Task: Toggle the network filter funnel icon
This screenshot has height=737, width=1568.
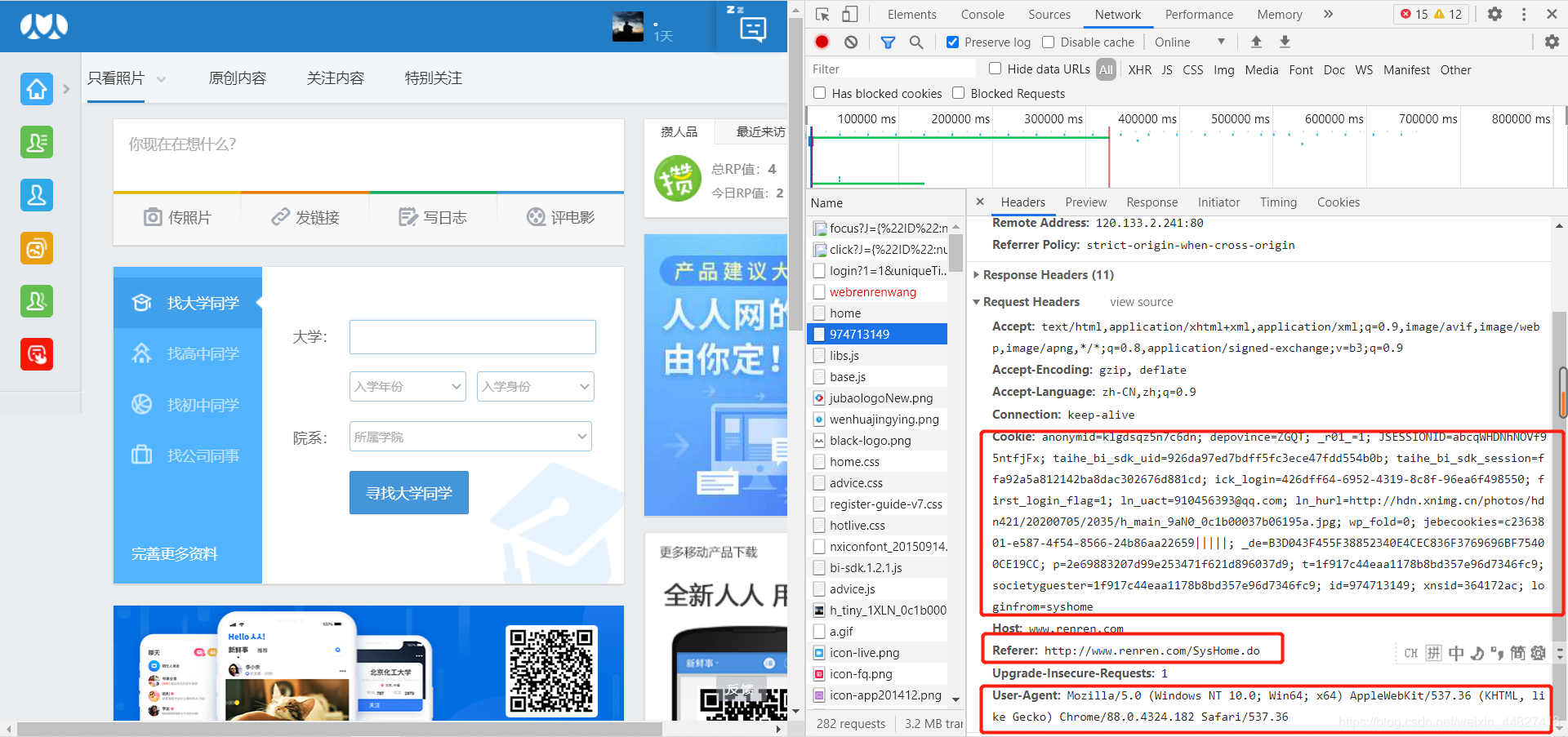Action: point(888,42)
